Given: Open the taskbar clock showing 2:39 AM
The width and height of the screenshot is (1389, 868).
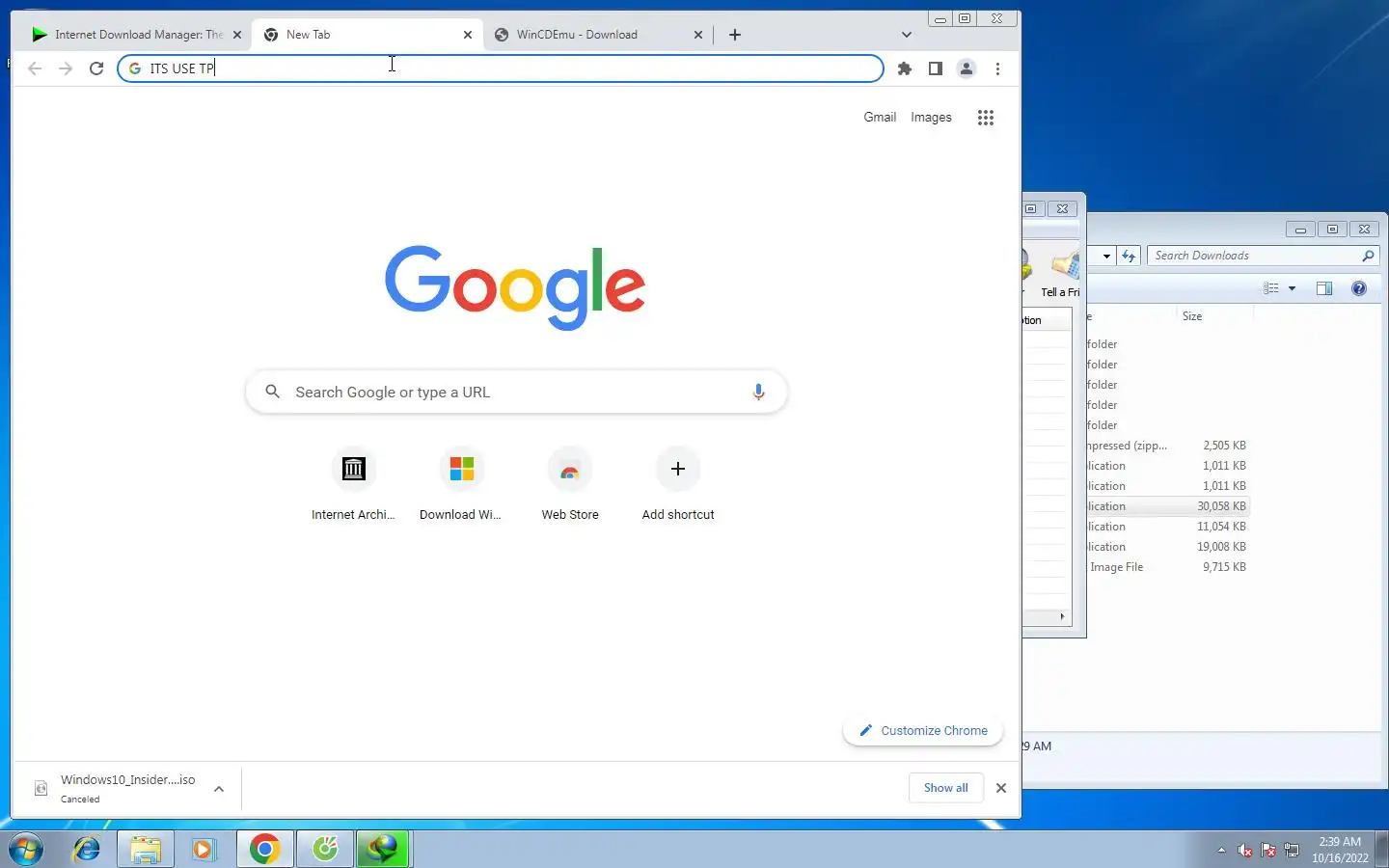Looking at the screenshot, I should click(x=1340, y=850).
